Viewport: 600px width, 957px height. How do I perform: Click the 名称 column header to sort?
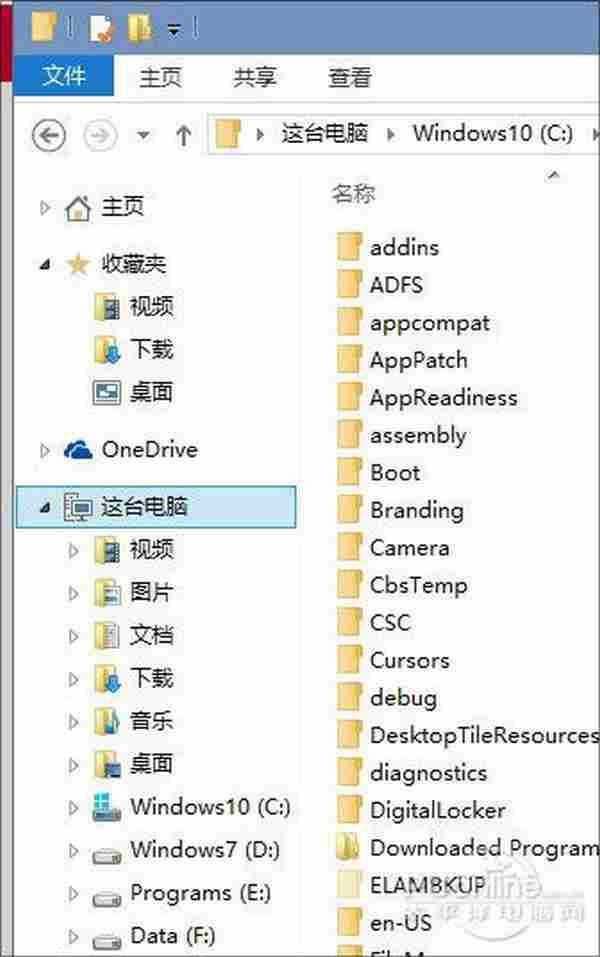[x=350, y=194]
